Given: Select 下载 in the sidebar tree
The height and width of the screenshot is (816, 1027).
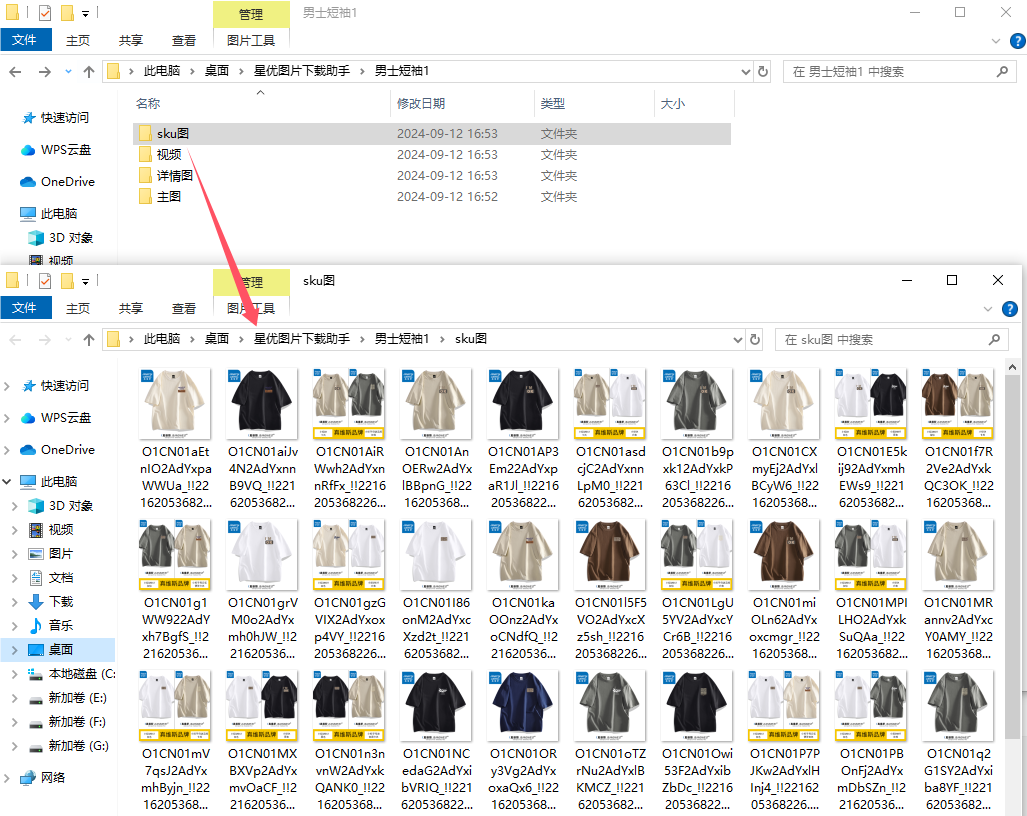Looking at the screenshot, I should [60, 601].
